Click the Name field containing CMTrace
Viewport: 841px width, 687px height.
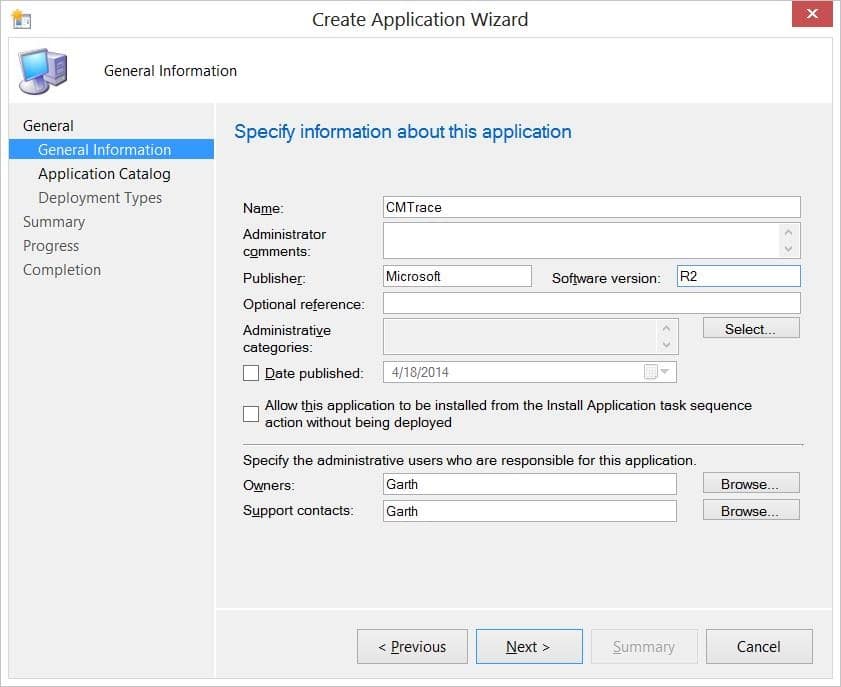pyautogui.click(x=590, y=207)
